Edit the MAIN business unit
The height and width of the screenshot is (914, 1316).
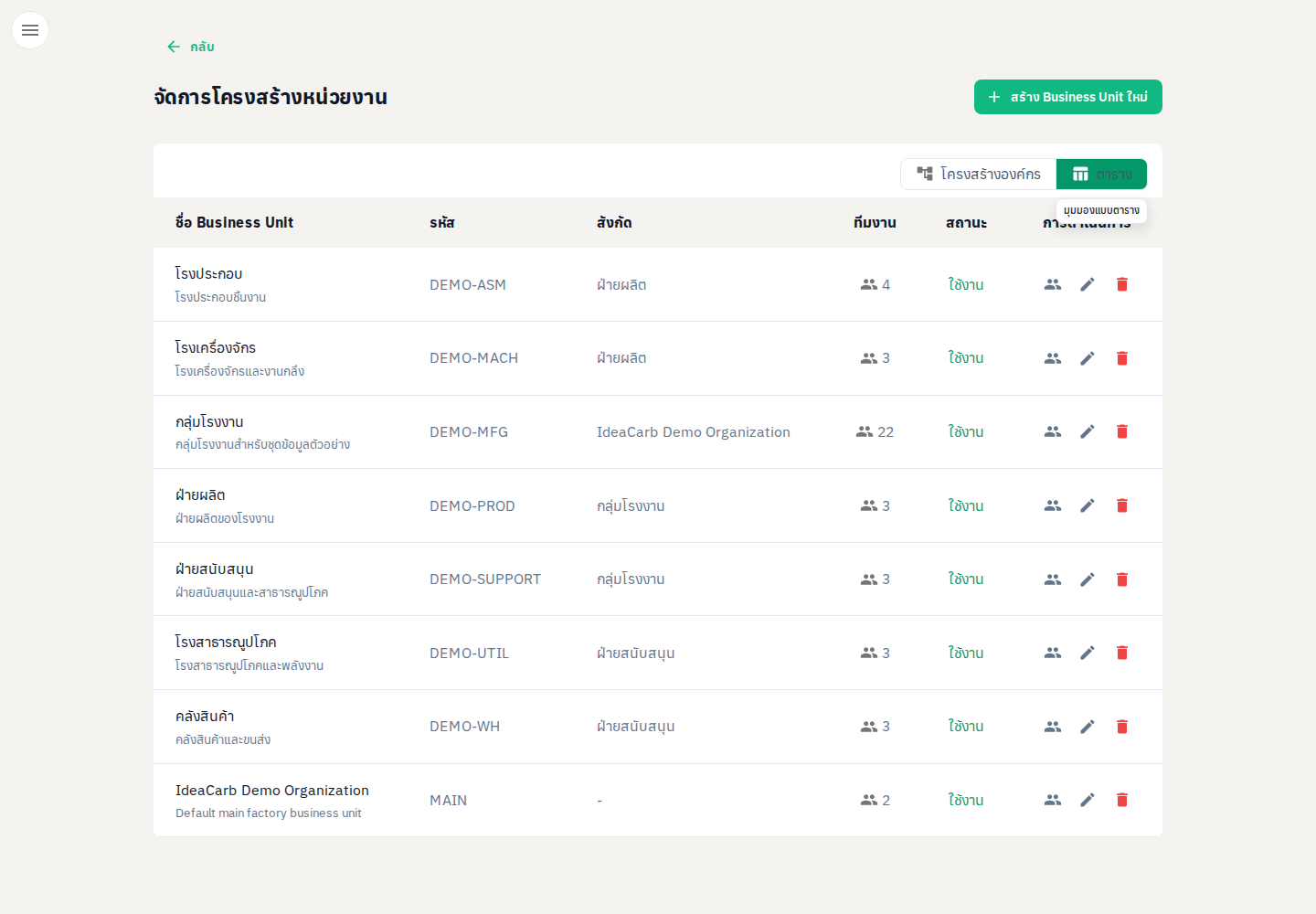tap(1088, 800)
